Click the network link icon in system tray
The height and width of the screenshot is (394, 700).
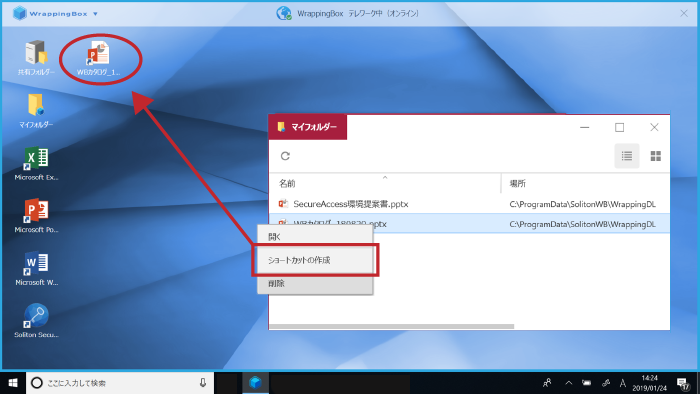coord(606,383)
